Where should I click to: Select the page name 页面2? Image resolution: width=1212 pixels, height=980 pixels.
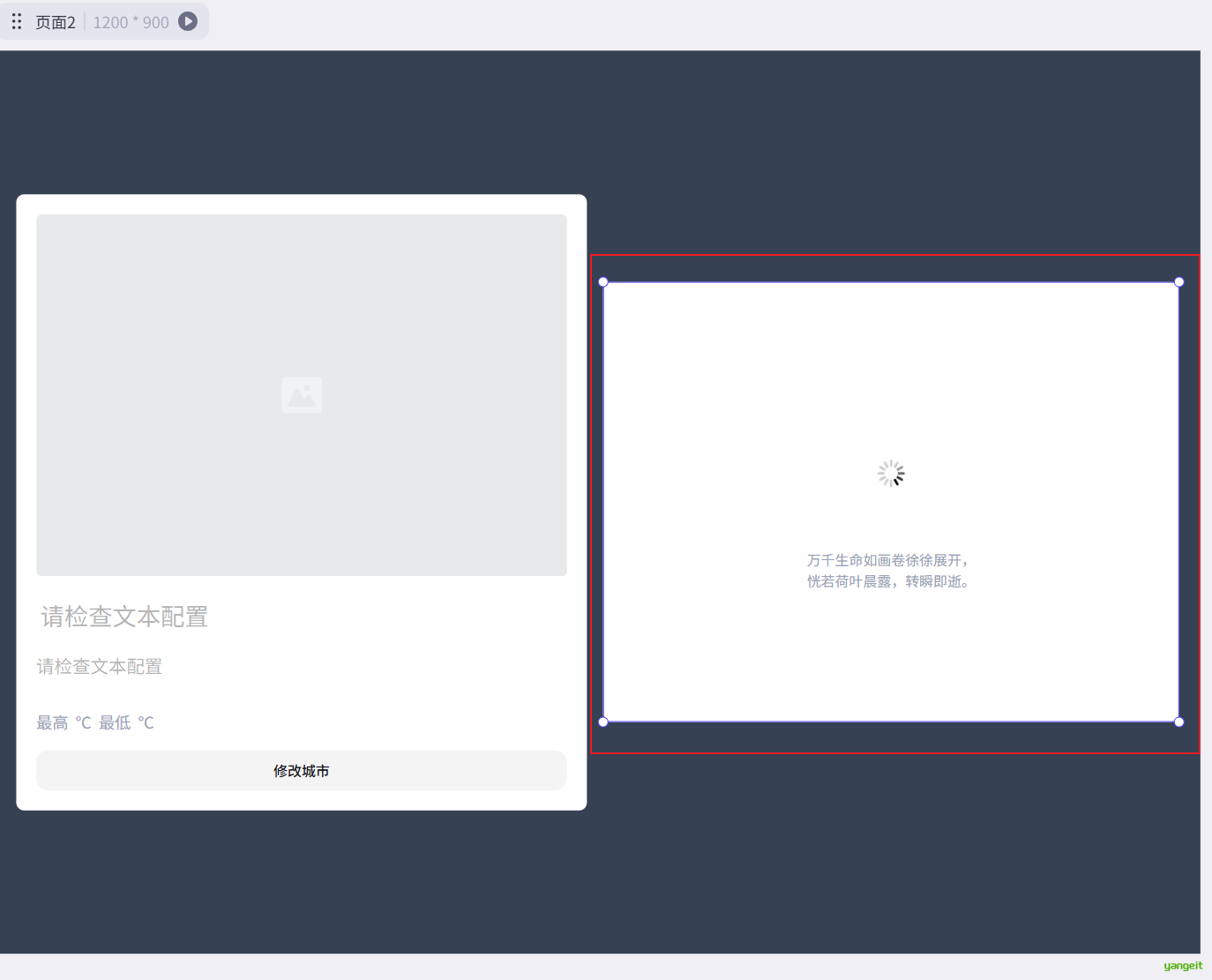coord(56,22)
